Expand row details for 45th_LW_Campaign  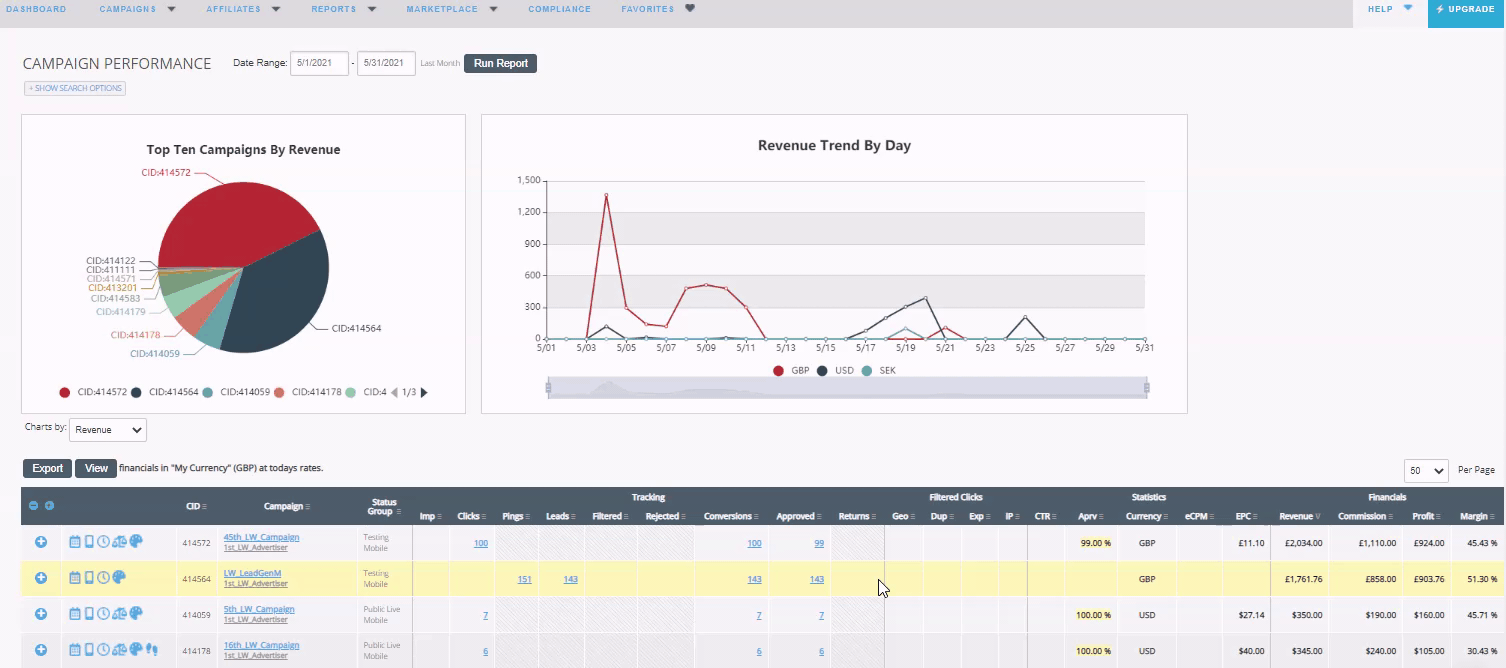41,541
